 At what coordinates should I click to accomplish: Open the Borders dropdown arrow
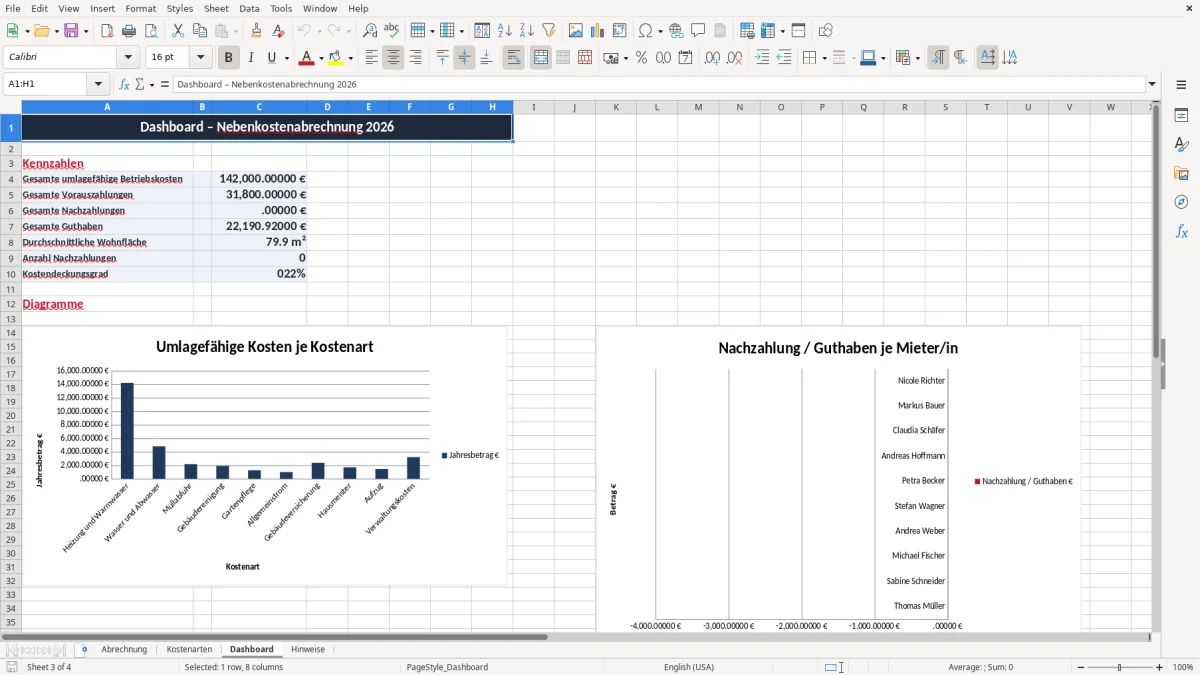(x=824, y=58)
